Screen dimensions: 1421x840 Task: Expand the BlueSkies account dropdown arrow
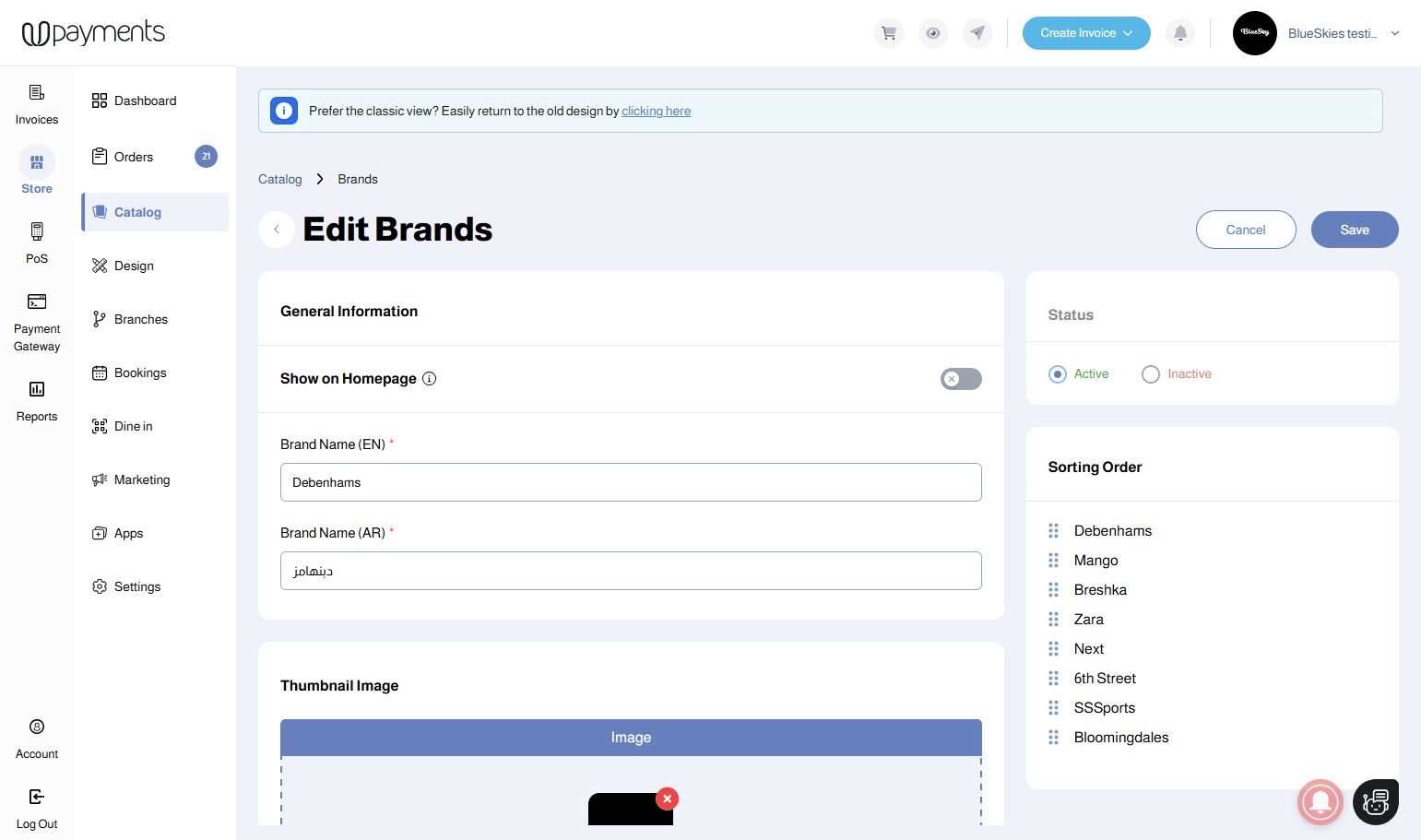[1395, 33]
